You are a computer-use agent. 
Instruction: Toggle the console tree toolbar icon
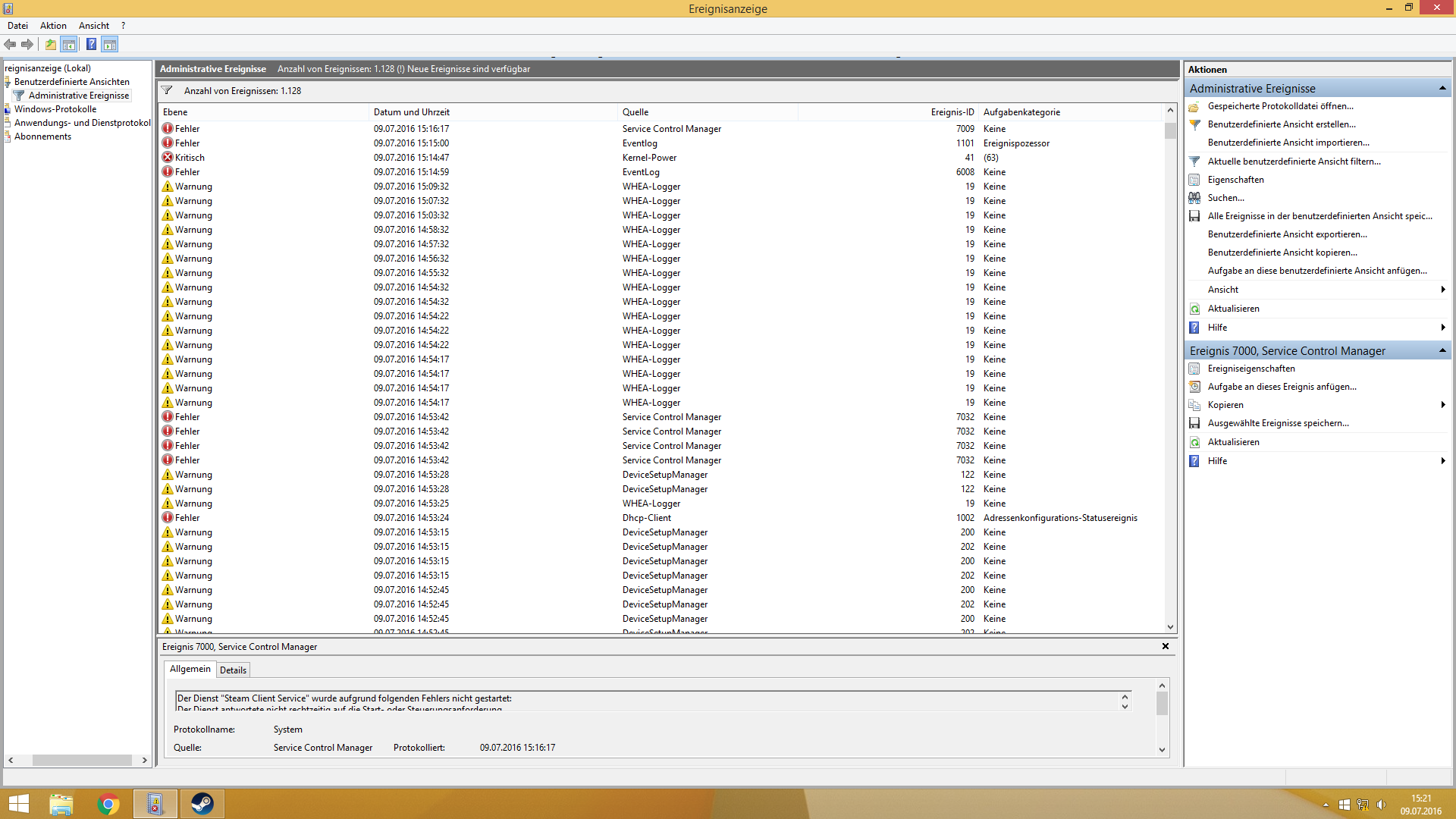click(x=69, y=45)
